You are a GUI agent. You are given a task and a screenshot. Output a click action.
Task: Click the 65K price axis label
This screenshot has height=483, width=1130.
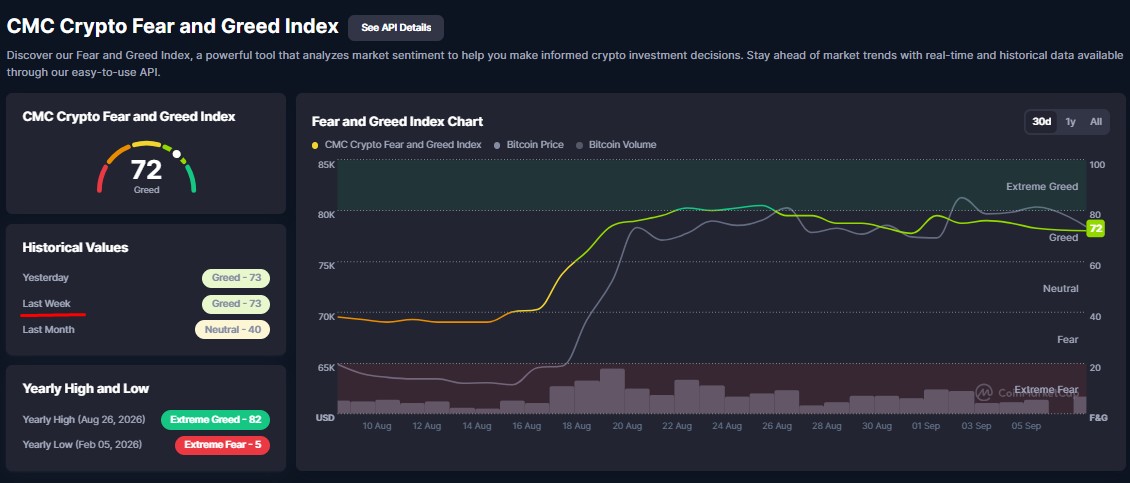pyautogui.click(x=326, y=368)
